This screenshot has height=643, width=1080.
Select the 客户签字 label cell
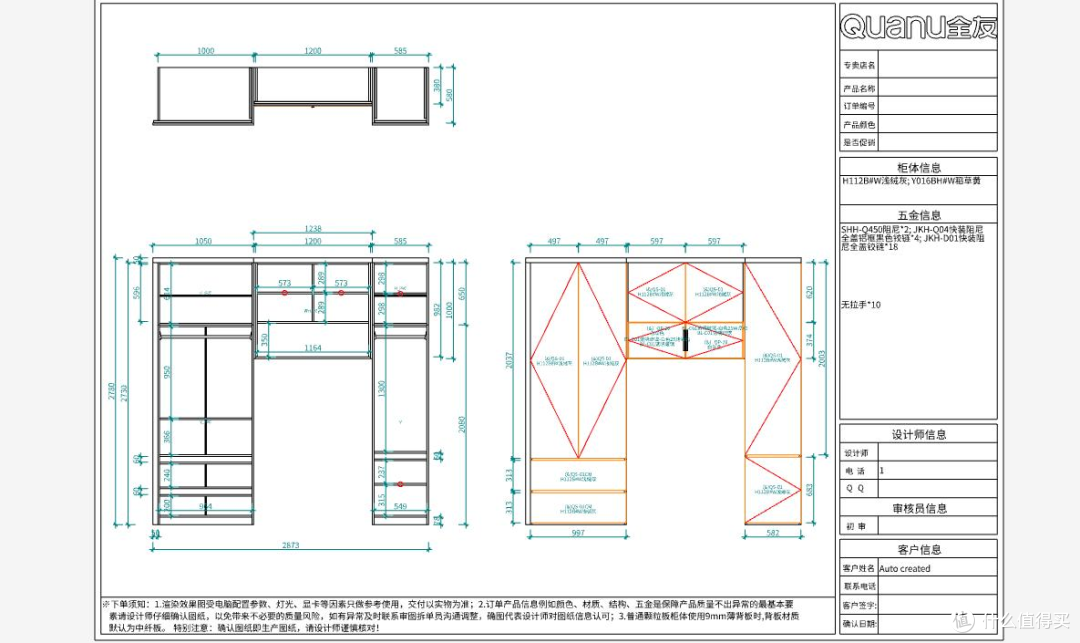(858, 605)
